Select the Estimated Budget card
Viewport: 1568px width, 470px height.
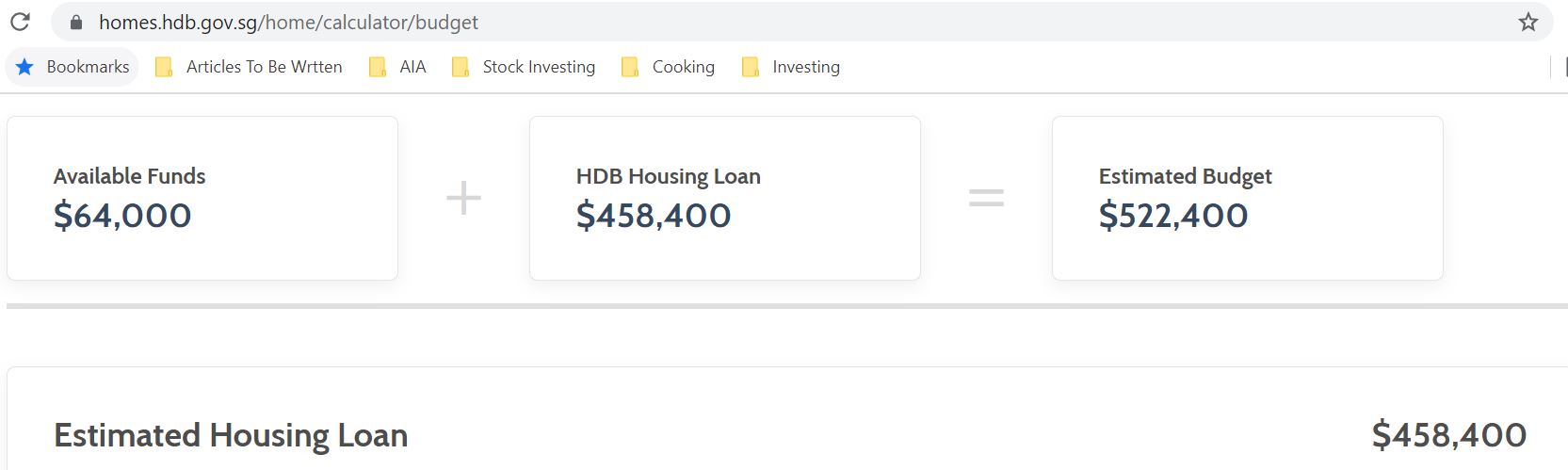tap(1248, 198)
